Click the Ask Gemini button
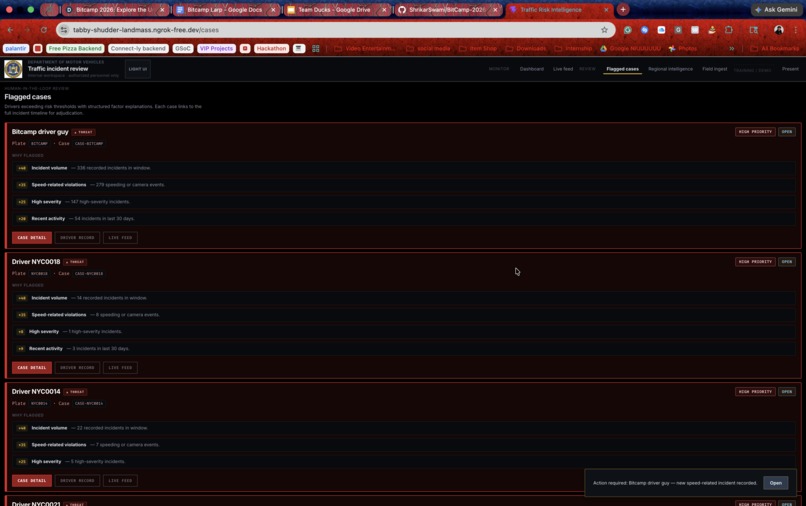Screen dimensions: 806x506 776,9
